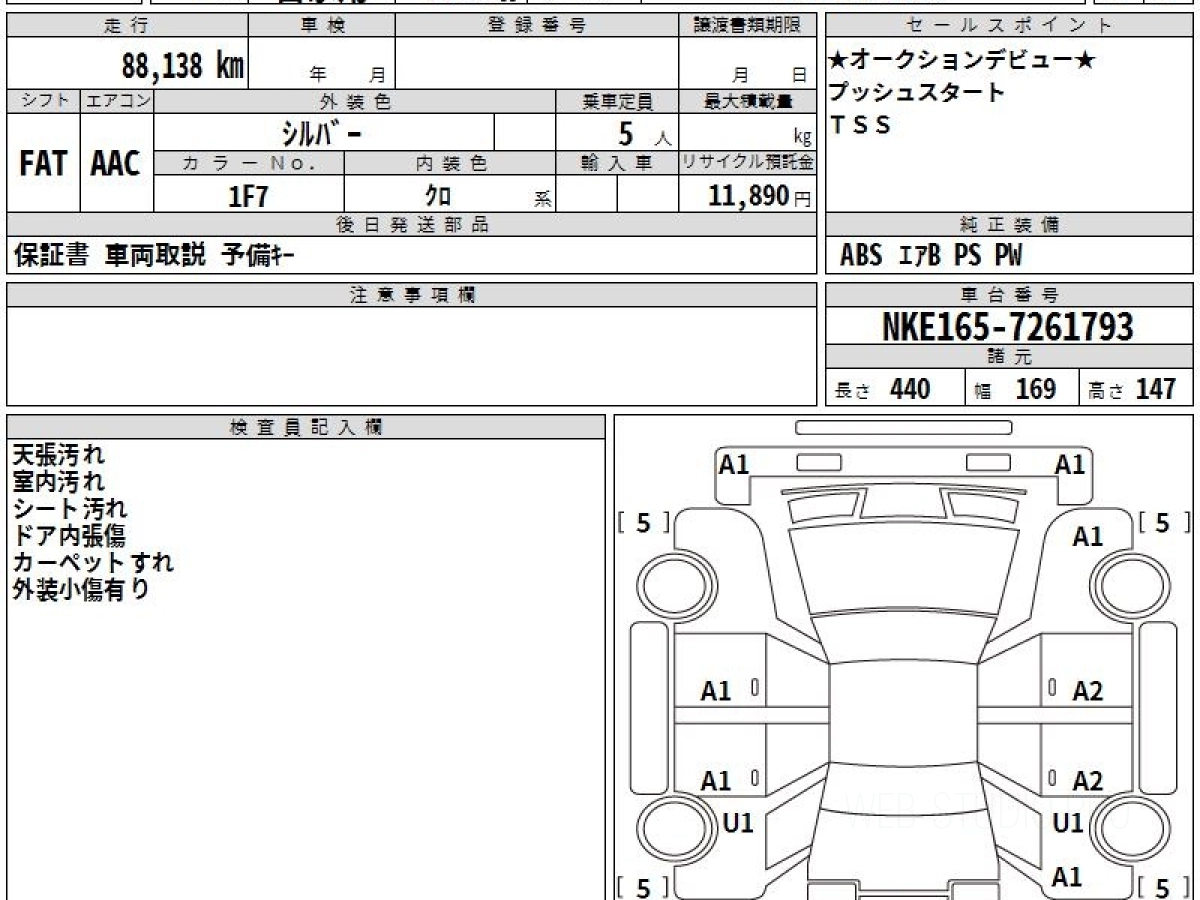
Task: Click the カラーNo. label
Action: pyautogui.click(x=249, y=163)
